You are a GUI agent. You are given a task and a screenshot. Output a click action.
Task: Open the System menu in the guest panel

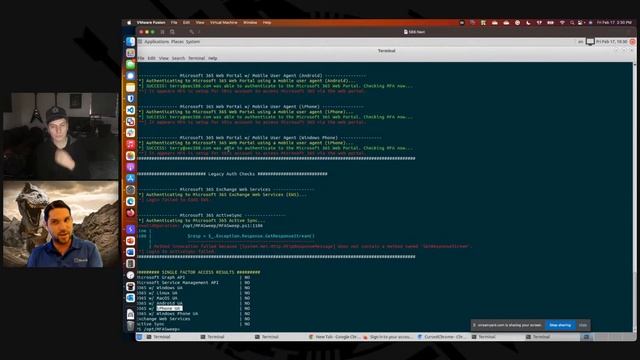click(x=193, y=42)
